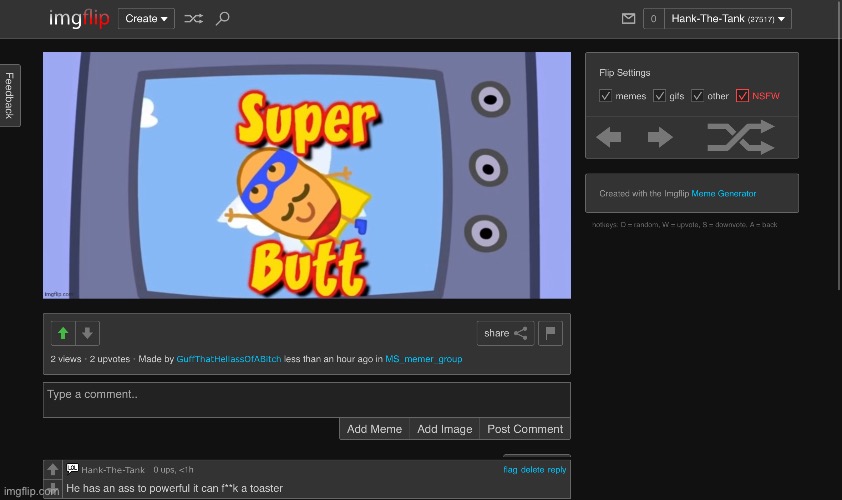This screenshot has height=500, width=842.
Task: Upvote the meme with green arrow
Action: coord(63,334)
